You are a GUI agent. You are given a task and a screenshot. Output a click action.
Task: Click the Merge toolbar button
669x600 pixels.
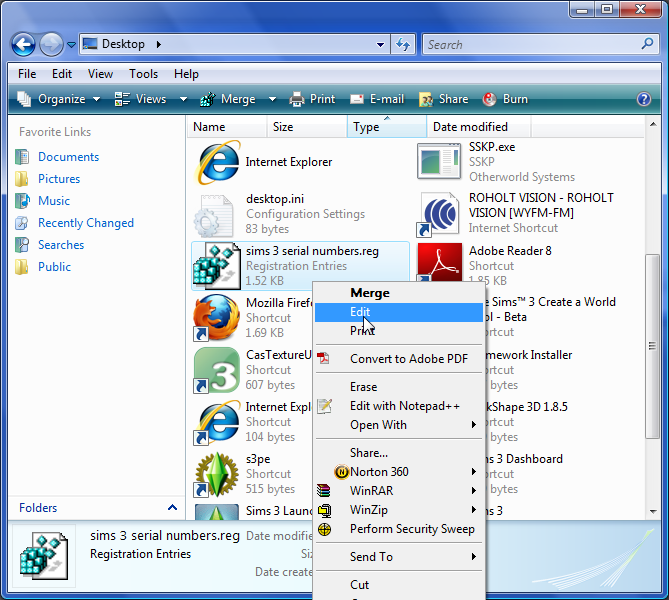pyautogui.click(x=228, y=99)
